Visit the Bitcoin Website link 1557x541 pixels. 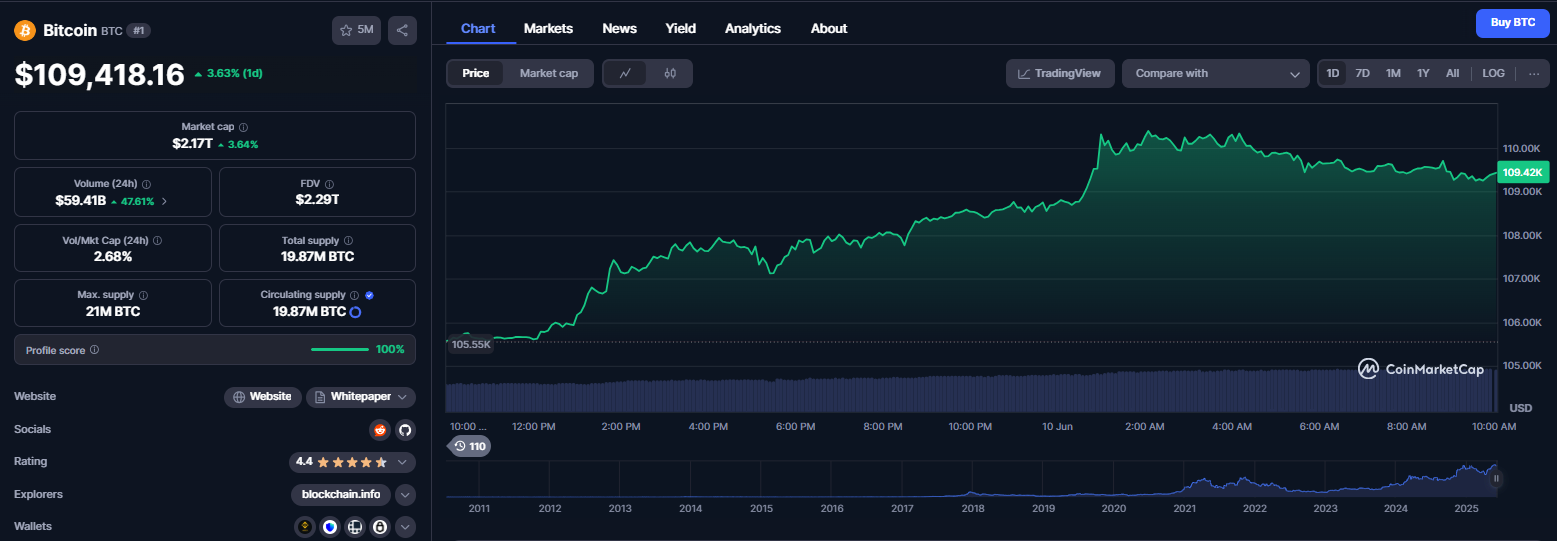(262, 397)
